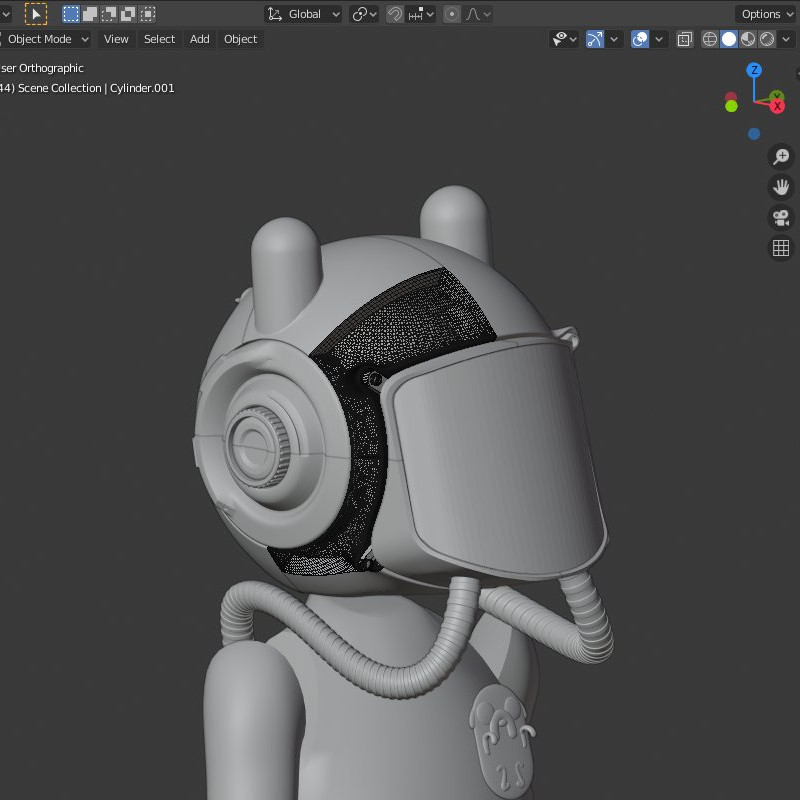This screenshot has height=800, width=800.
Task: Open the snapping options dropdown
Action: (x=421, y=14)
